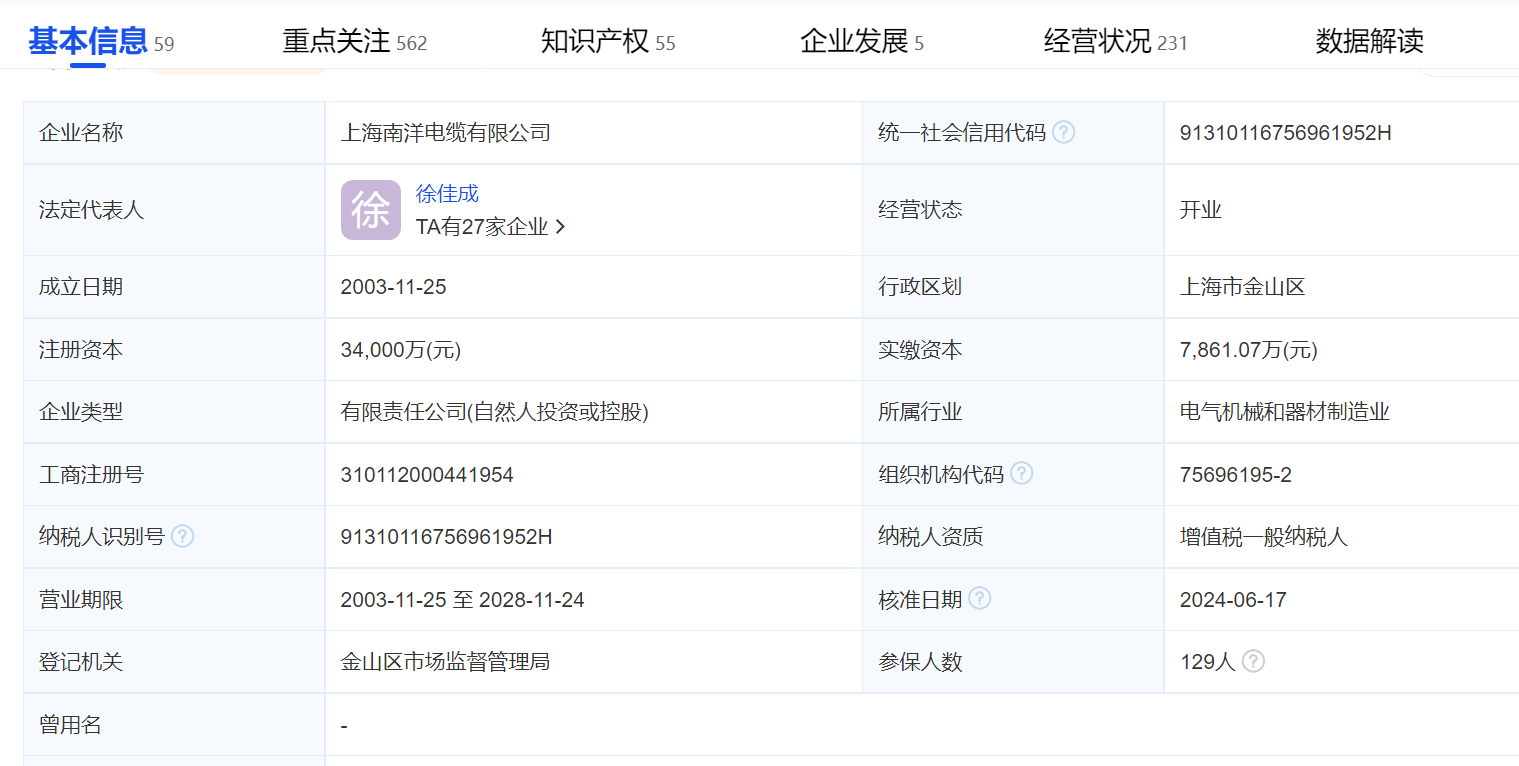Screen dimensions: 1519x766
Task: Click the 经营状态 label cell
Action: [x=1013, y=210]
